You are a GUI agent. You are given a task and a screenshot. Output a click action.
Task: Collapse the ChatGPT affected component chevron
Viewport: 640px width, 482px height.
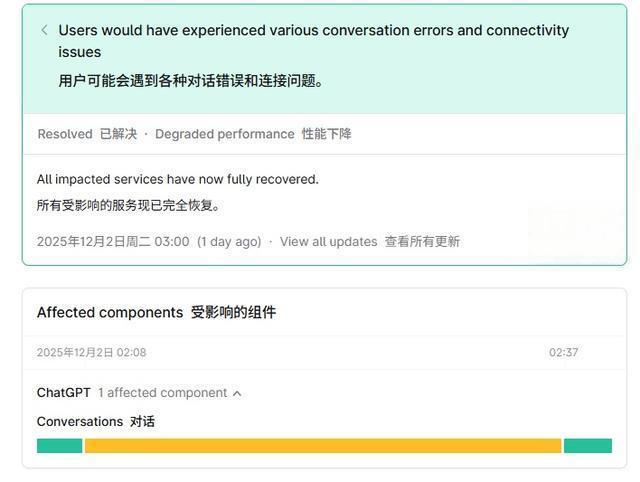[237, 393]
